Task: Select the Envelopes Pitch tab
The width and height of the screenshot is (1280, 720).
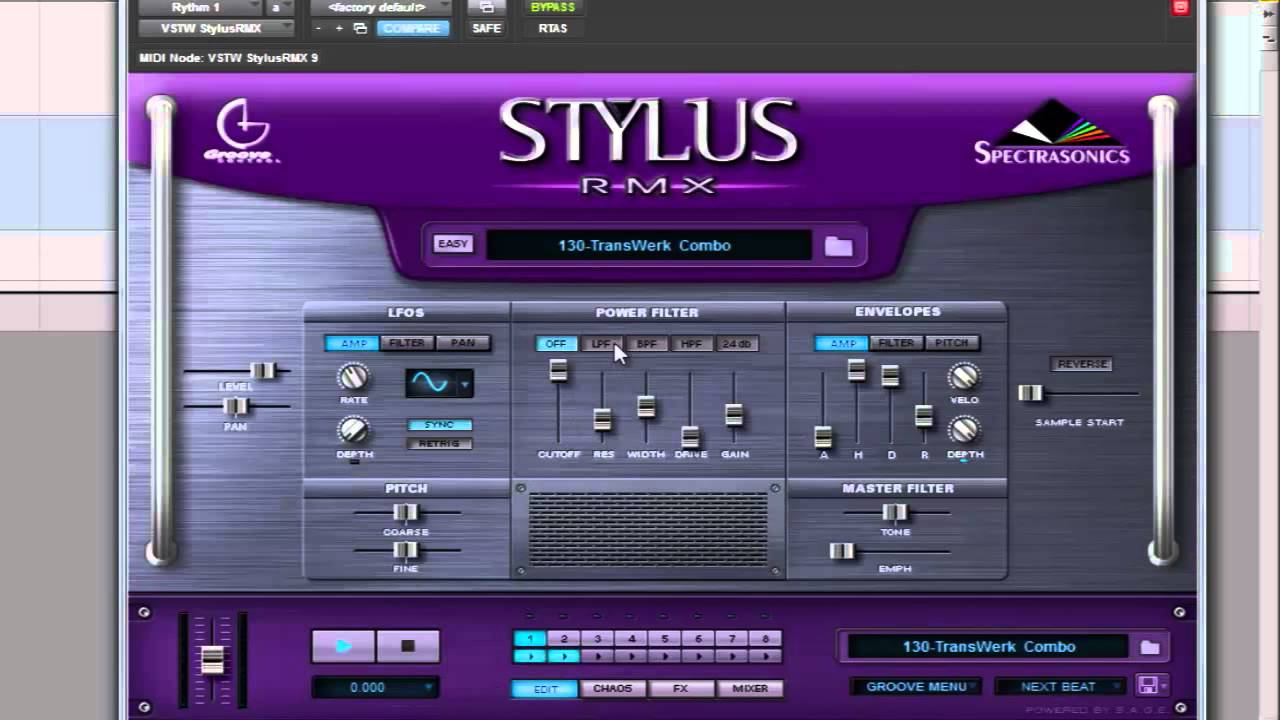Action: pos(951,343)
